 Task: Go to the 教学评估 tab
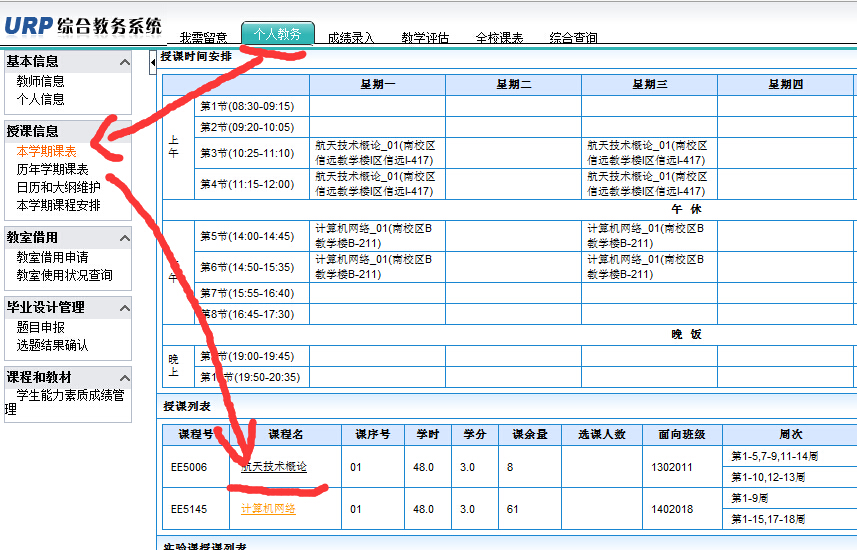425,38
